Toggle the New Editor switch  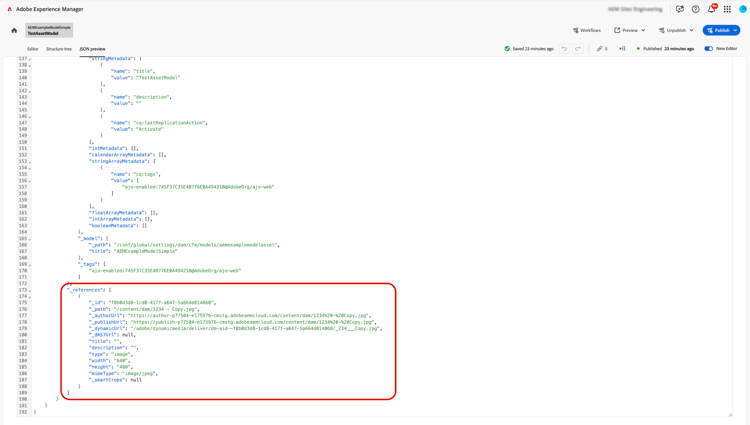(x=708, y=49)
